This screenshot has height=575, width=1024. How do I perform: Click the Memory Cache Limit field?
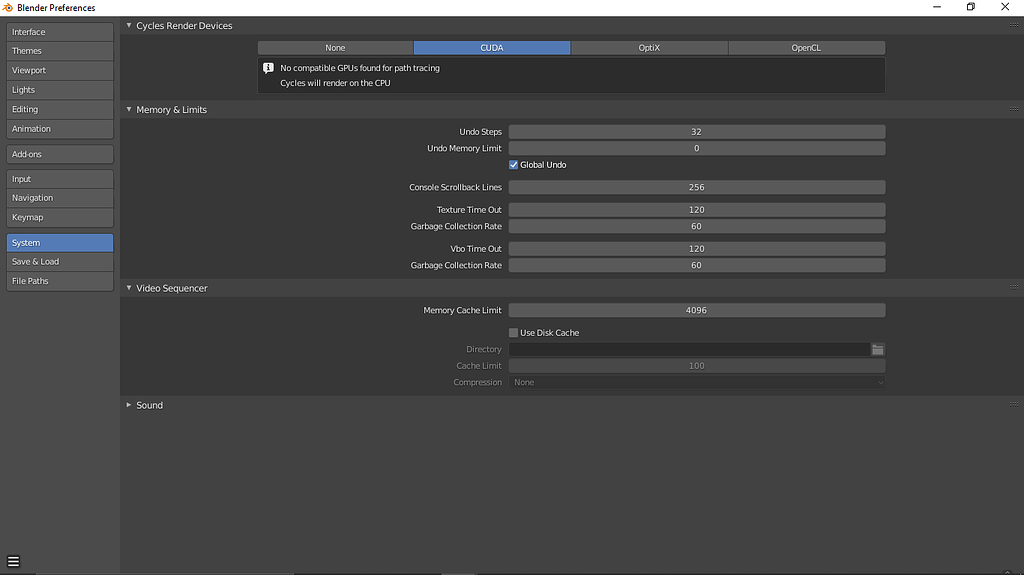pos(697,310)
